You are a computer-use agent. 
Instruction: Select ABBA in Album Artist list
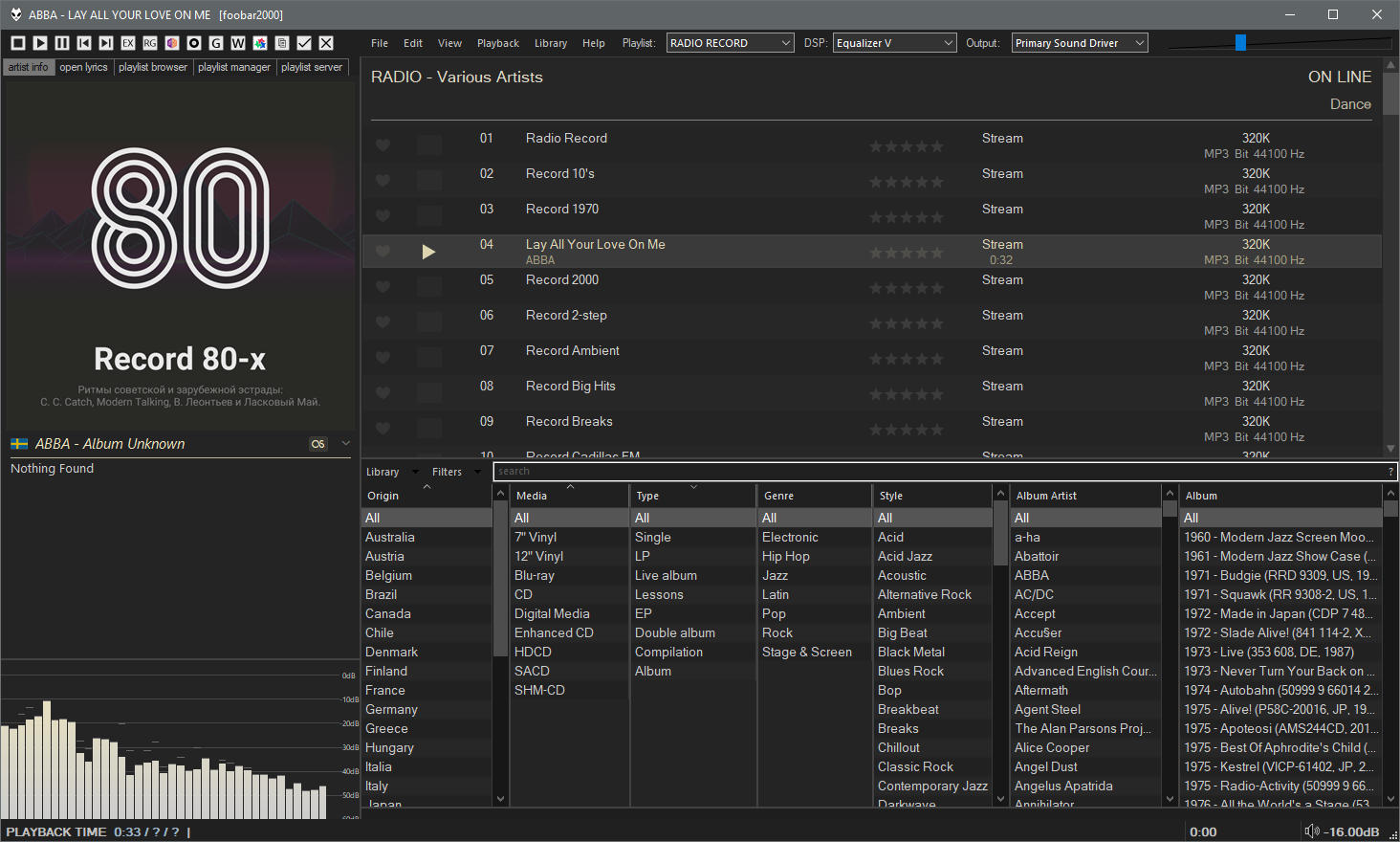coord(1032,575)
